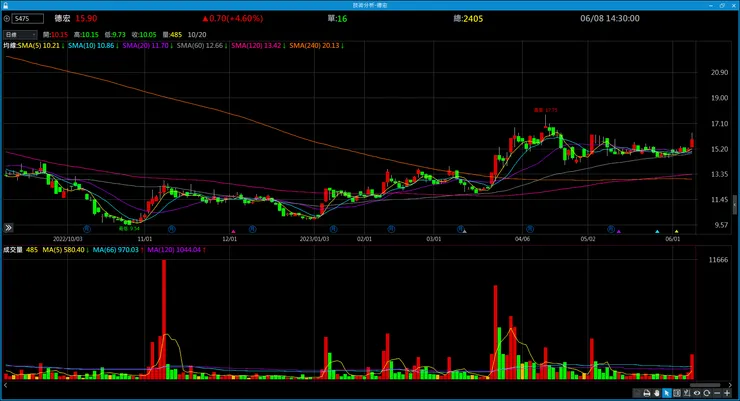Click the scroll-right arrow below volume chart
Viewport: 740px width, 401px height.
[x=730, y=385]
